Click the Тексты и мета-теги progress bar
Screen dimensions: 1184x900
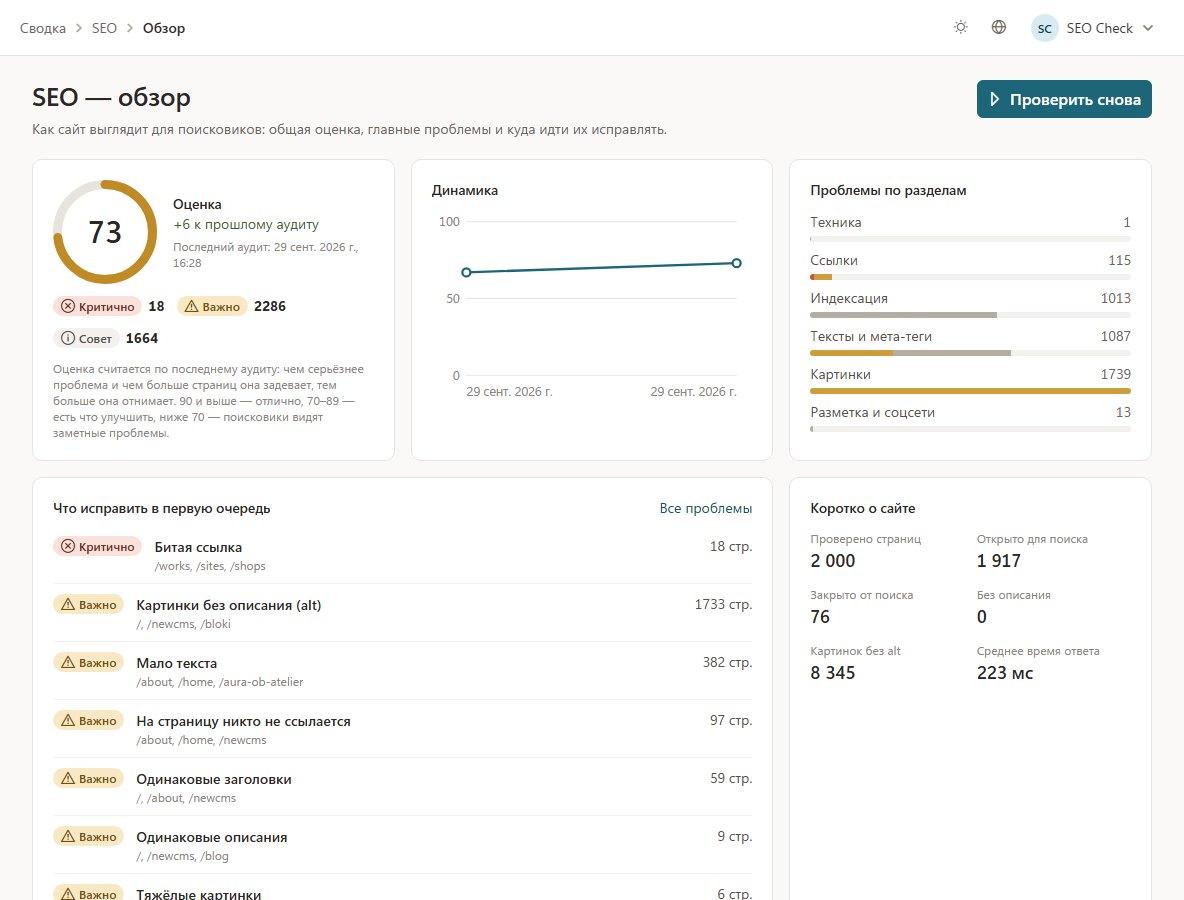[970, 353]
